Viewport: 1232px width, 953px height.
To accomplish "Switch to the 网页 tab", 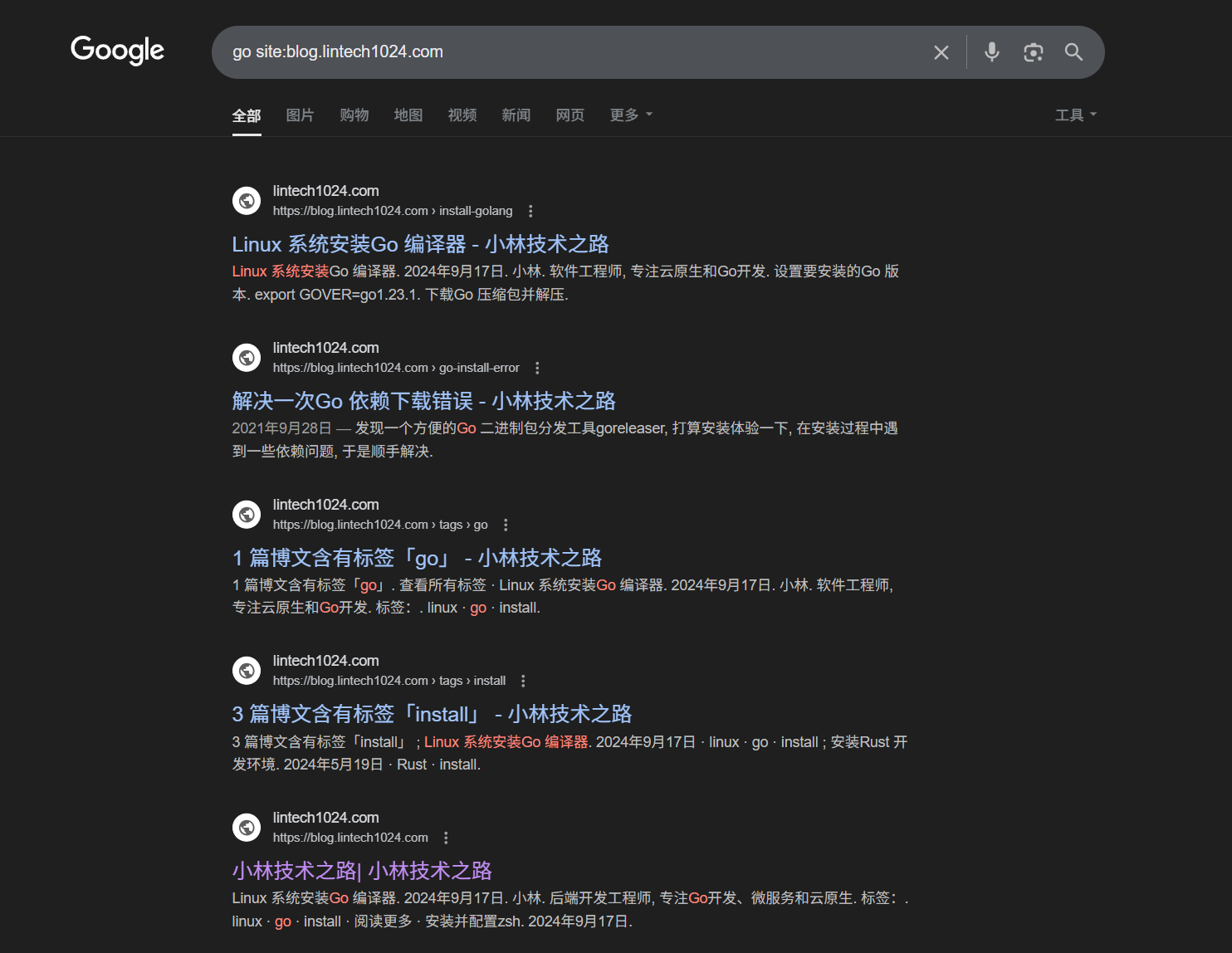I will (x=570, y=115).
